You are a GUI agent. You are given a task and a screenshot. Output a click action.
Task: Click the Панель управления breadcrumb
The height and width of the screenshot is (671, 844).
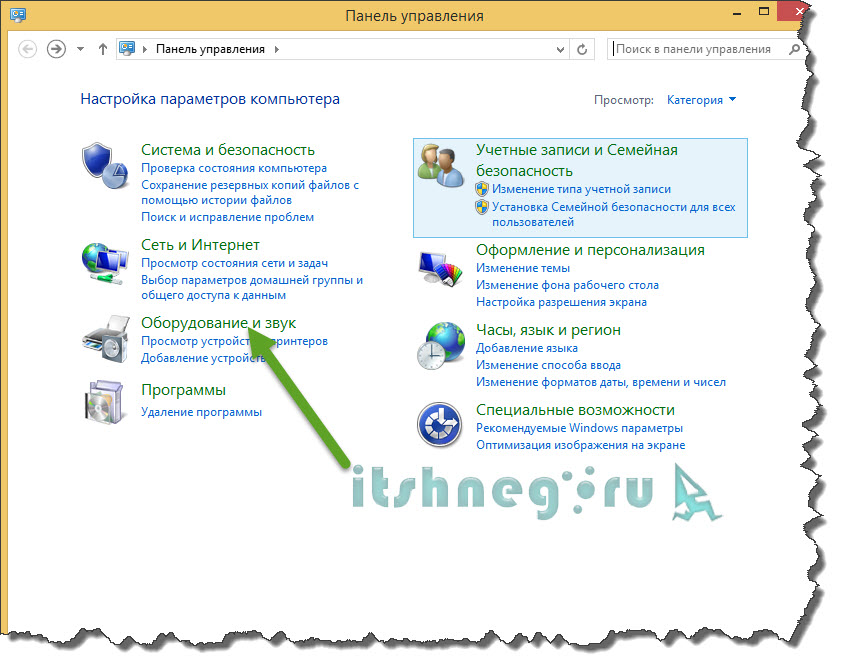coord(210,50)
